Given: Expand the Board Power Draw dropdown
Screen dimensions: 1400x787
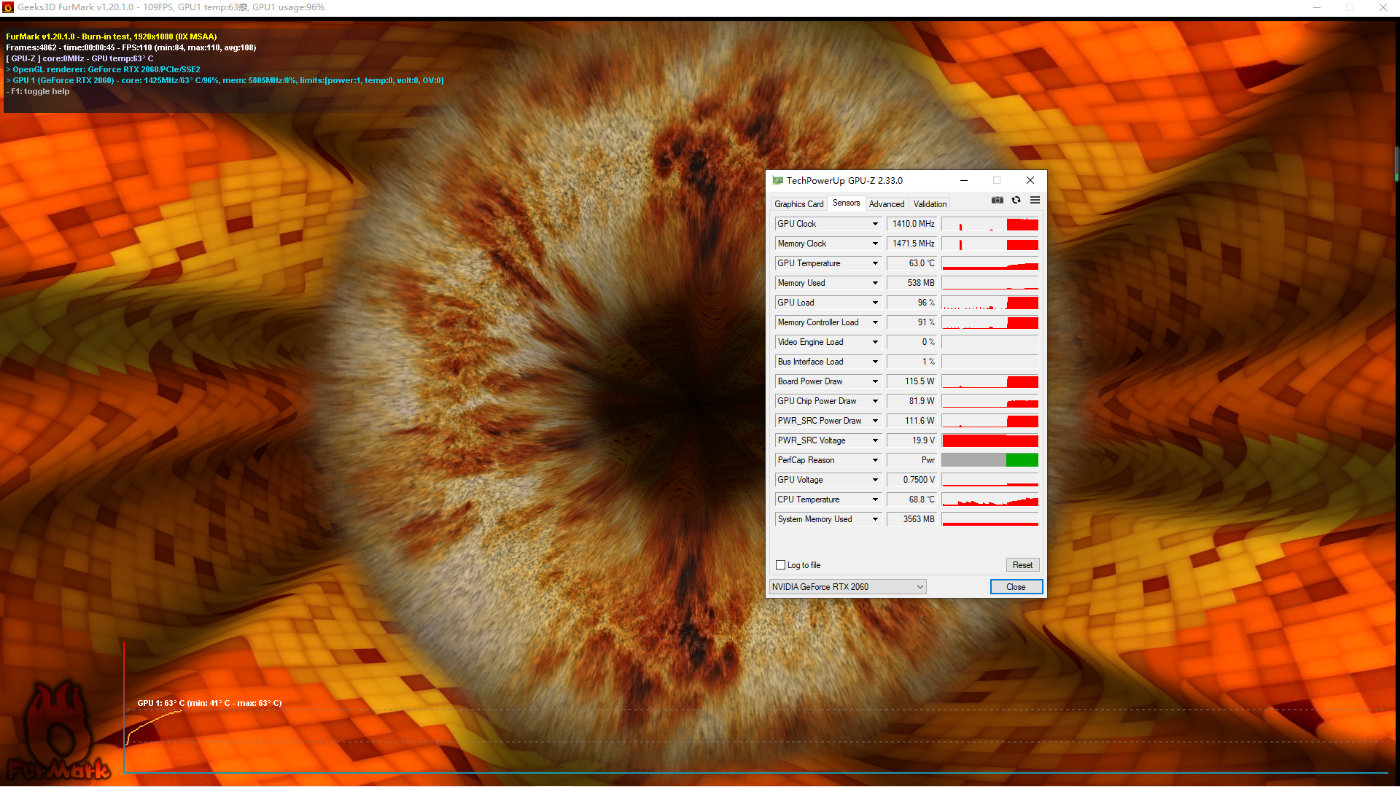Looking at the screenshot, I should coord(875,382).
